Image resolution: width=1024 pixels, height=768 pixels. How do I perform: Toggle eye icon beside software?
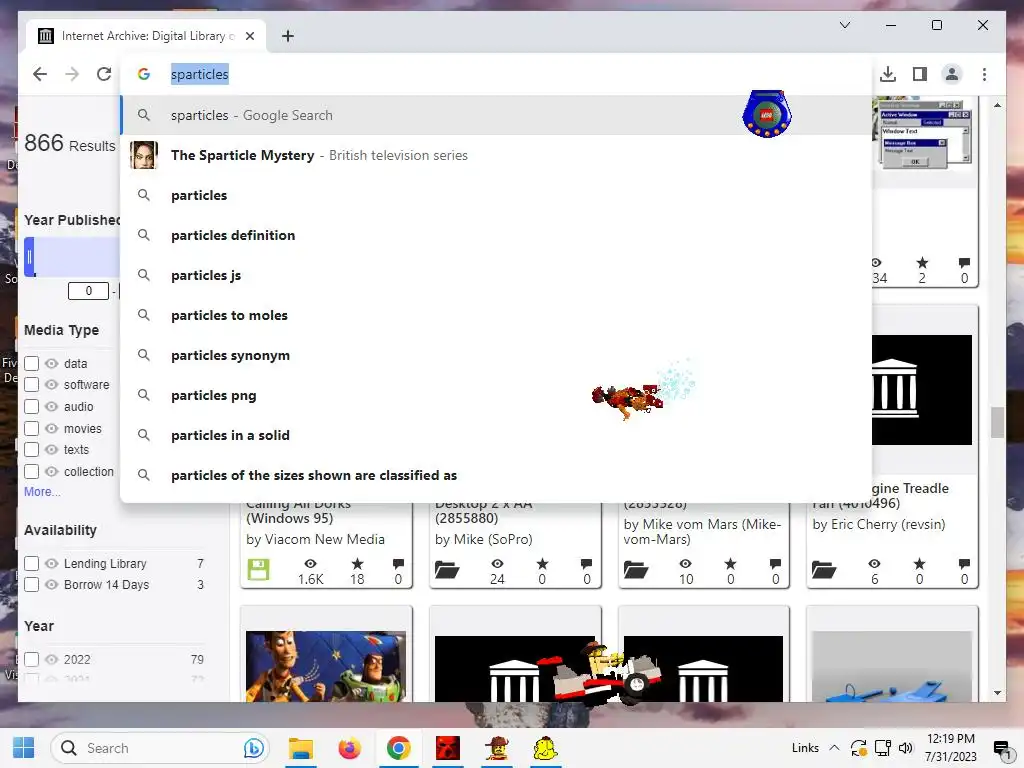pyautogui.click(x=52, y=385)
